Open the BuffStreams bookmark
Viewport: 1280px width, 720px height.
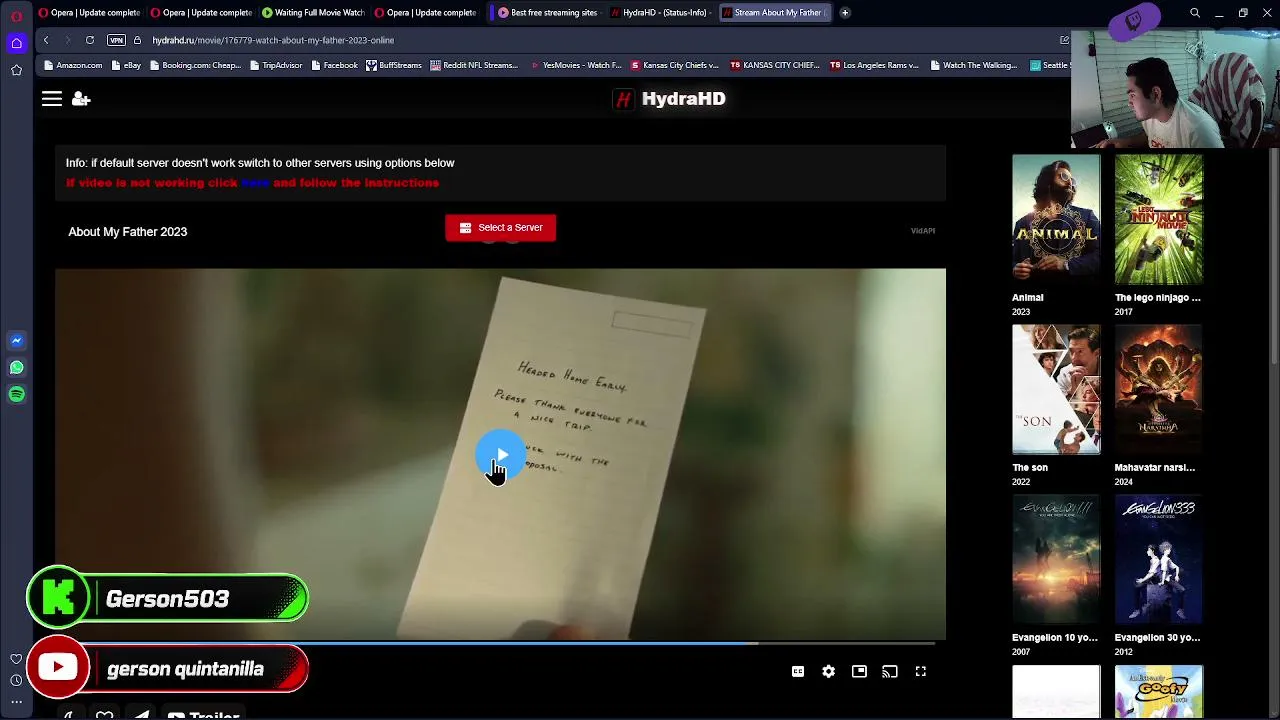pyautogui.click(x=394, y=66)
